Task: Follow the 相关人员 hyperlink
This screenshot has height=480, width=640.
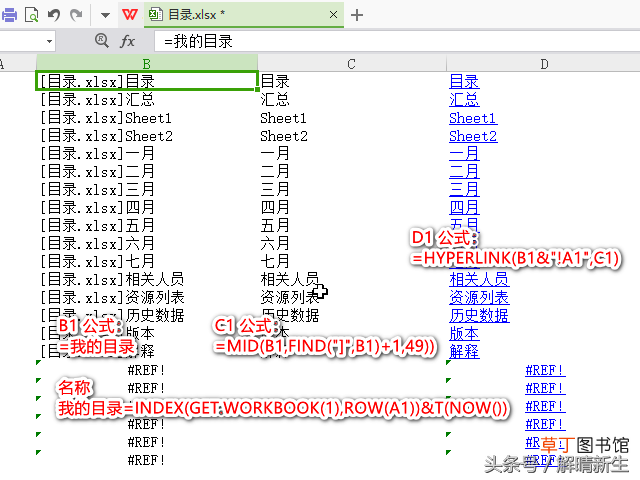Action: [479, 280]
